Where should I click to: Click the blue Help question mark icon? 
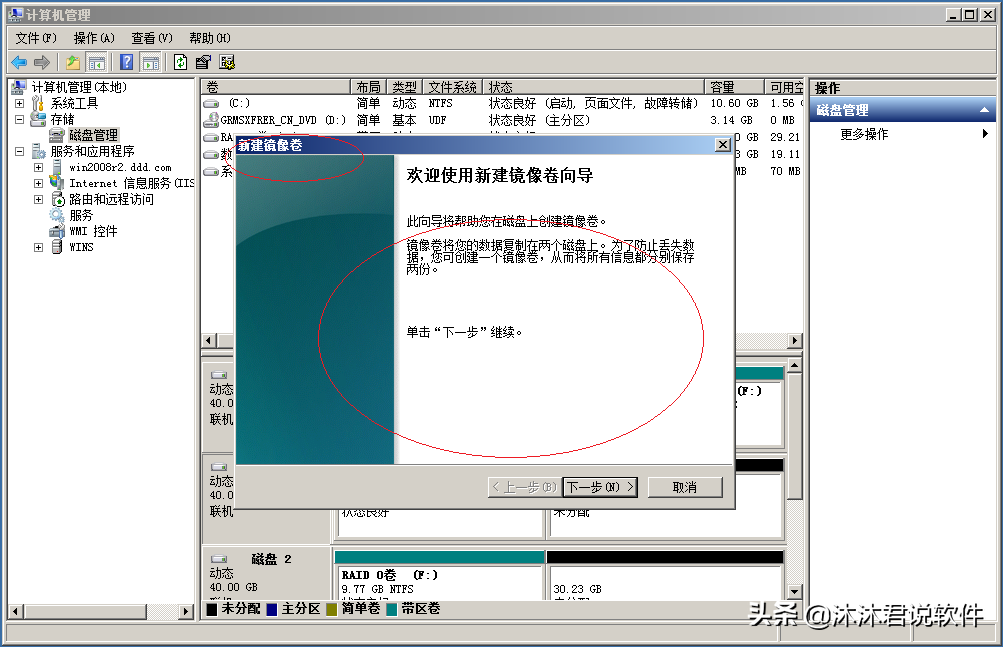[127, 62]
